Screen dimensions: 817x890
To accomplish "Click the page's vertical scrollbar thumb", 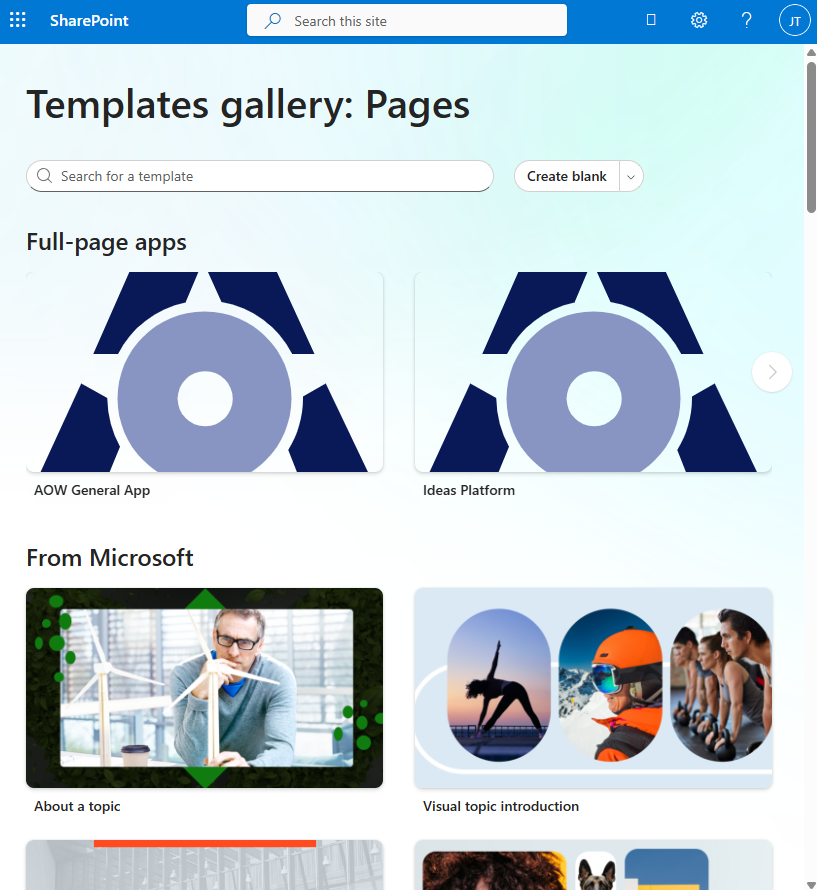I will (811, 136).
